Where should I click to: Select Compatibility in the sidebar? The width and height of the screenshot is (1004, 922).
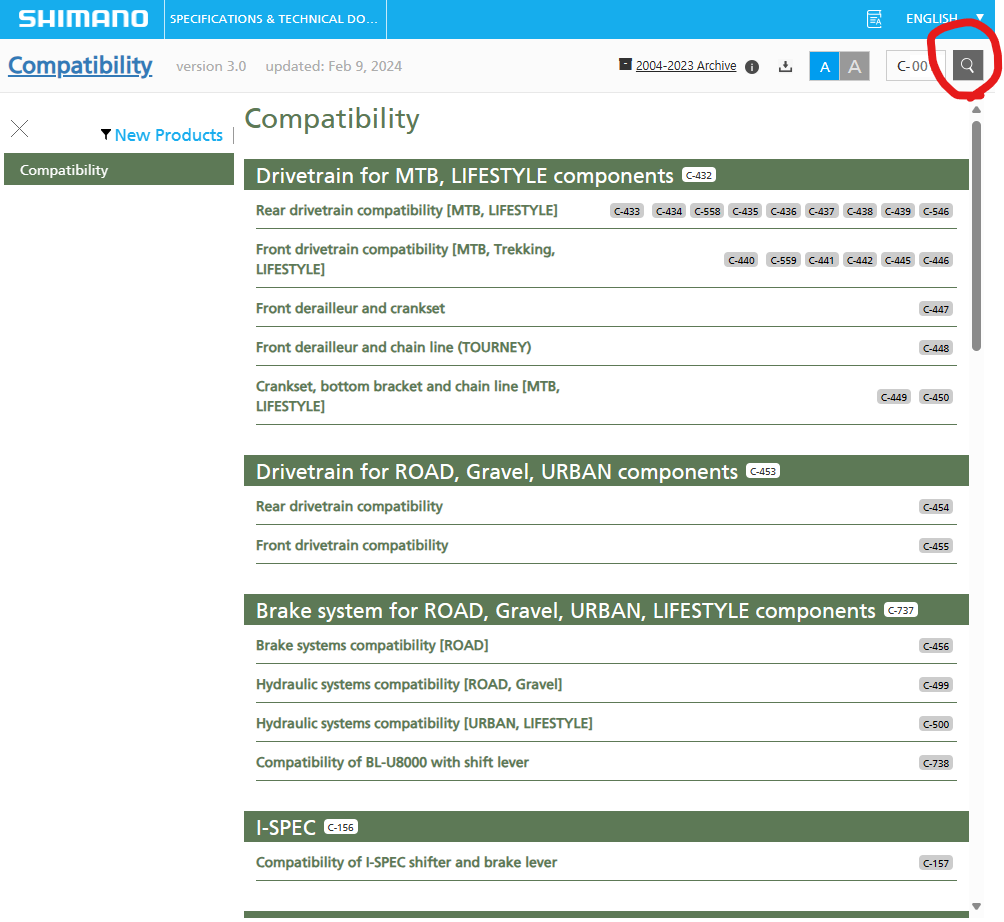(119, 170)
